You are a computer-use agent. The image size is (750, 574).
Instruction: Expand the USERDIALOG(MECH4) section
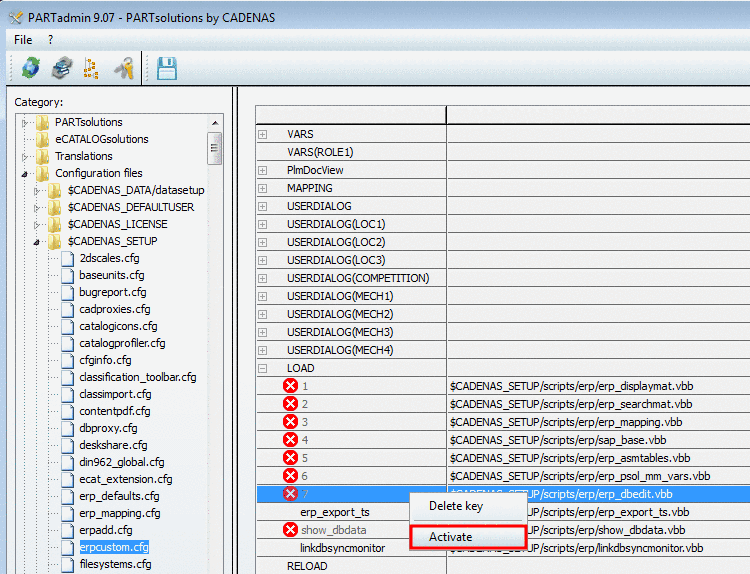[x=263, y=351]
